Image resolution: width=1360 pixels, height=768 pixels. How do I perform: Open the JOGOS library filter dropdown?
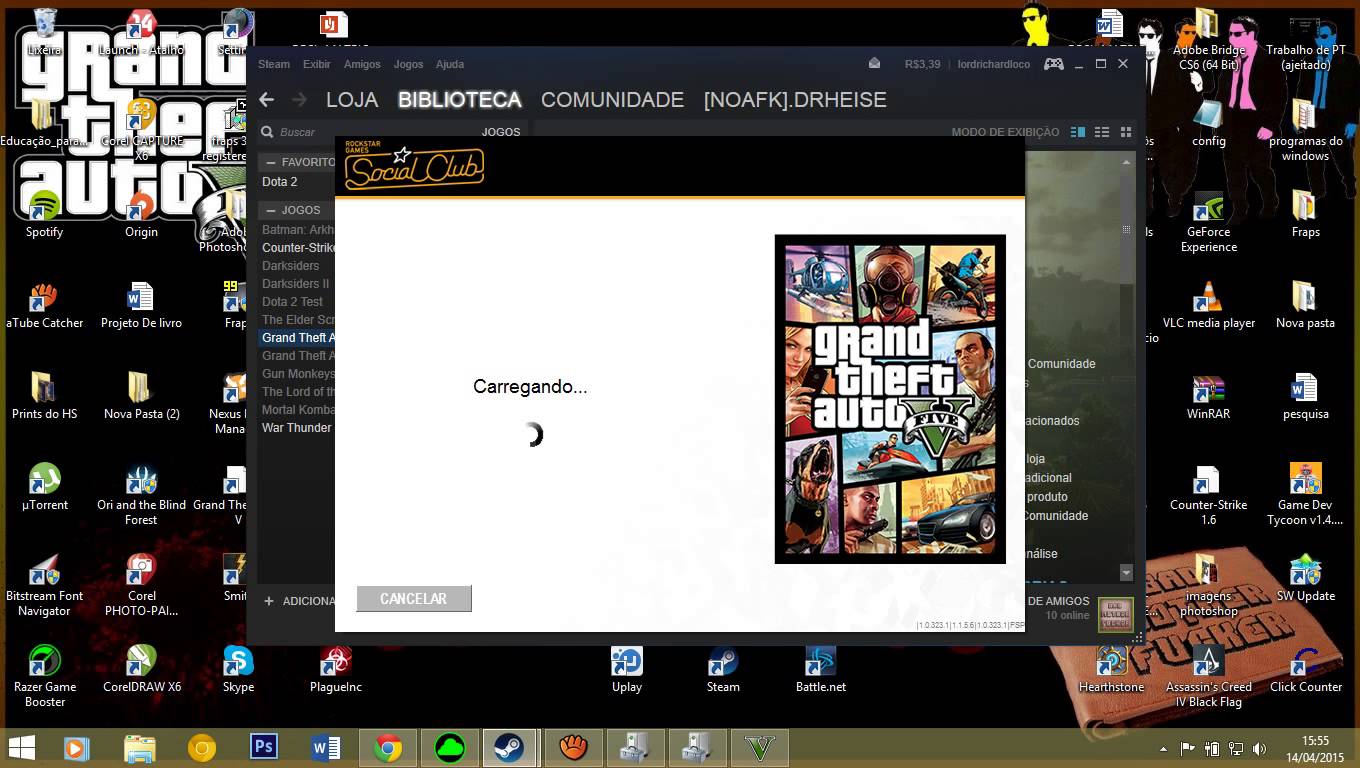[500, 132]
